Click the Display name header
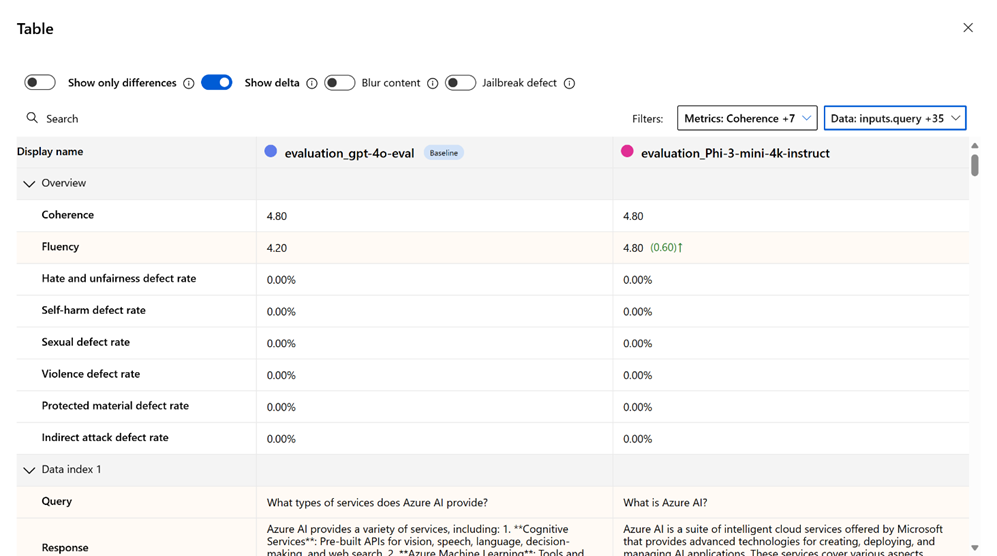The image size is (997, 556). pyautogui.click(x=50, y=151)
